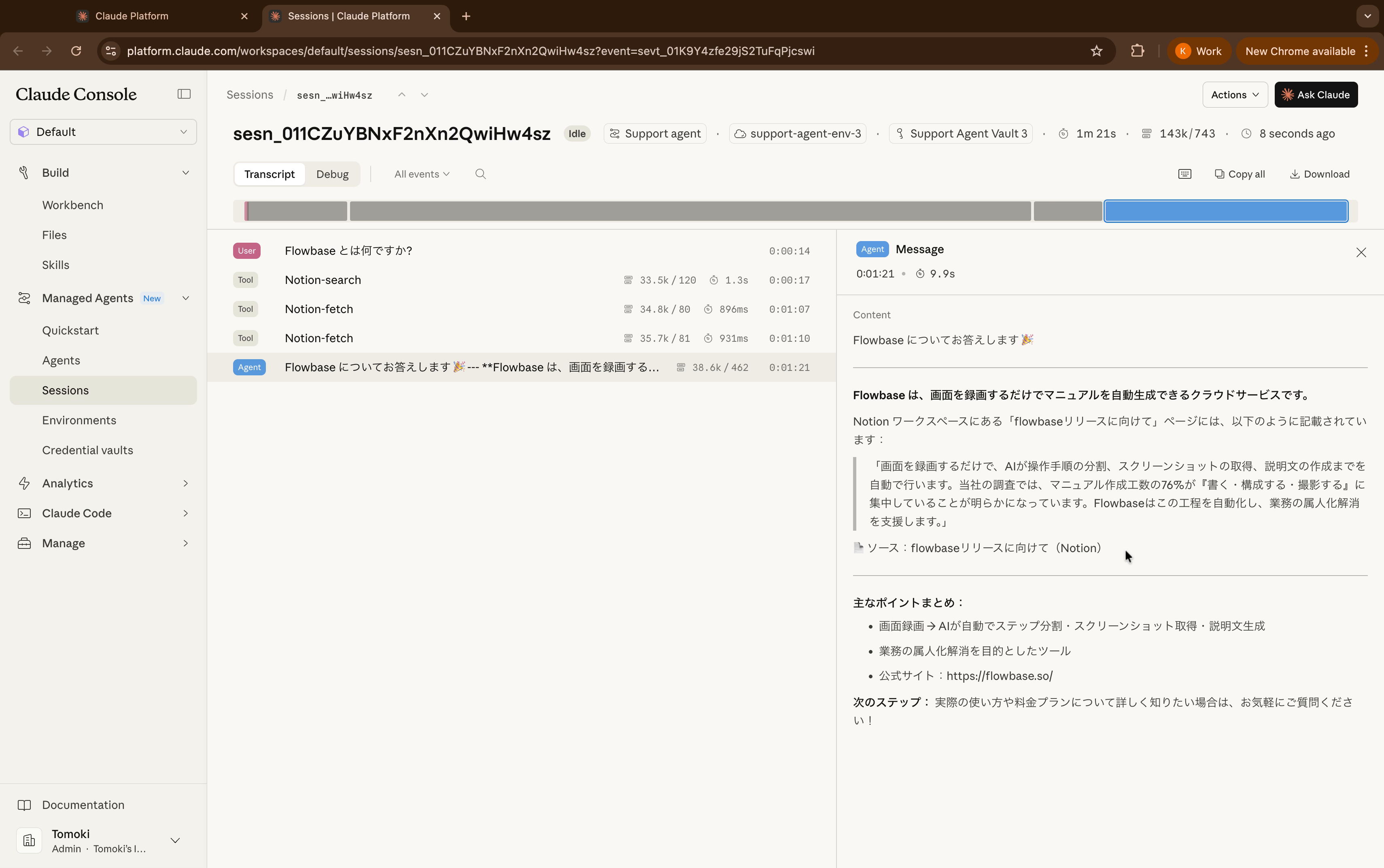Open the Actions dropdown
The height and width of the screenshot is (868, 1384).
click(1235, 95)
